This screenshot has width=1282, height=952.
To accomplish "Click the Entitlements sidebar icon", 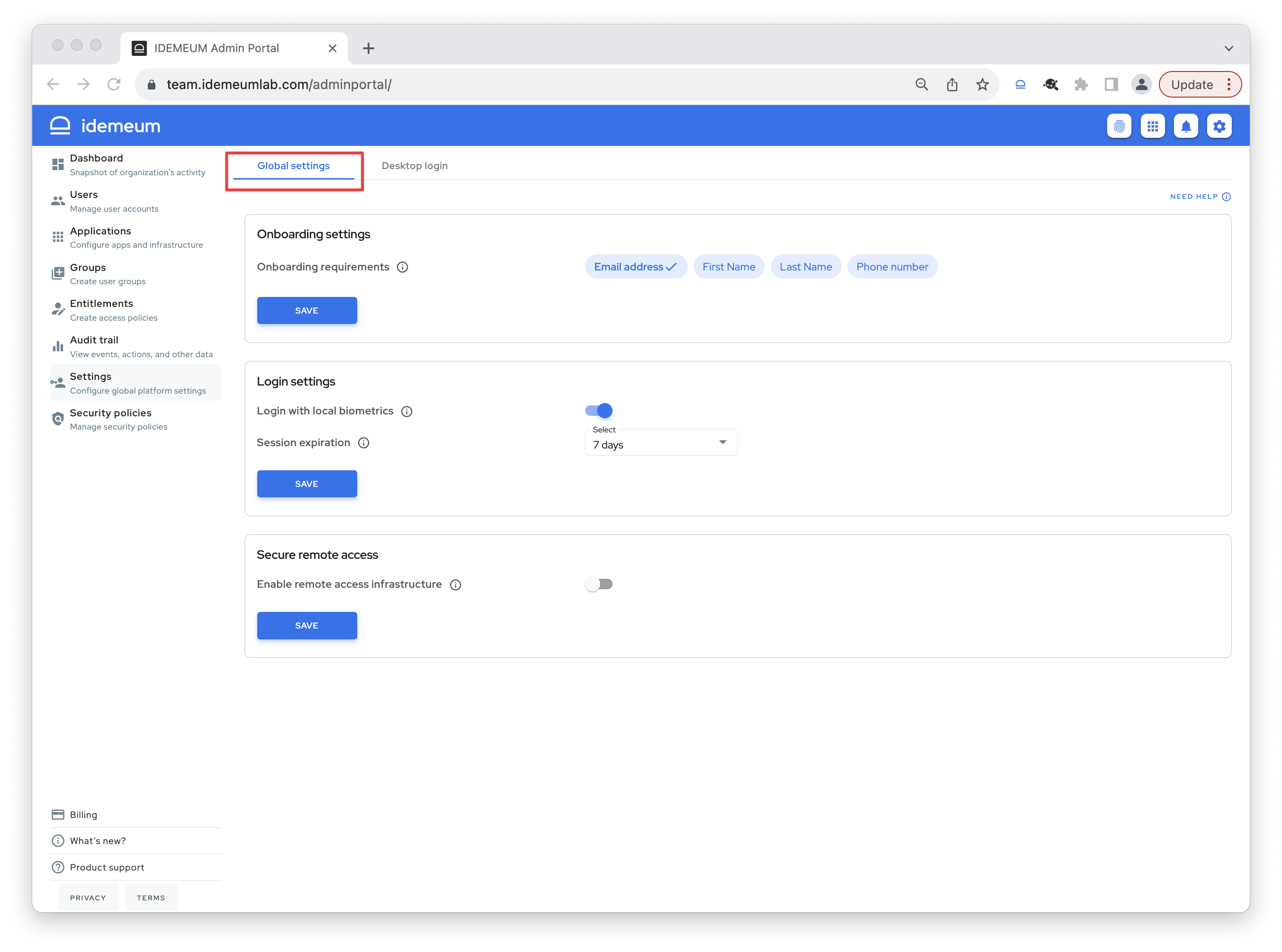I will tap(58, 309).
